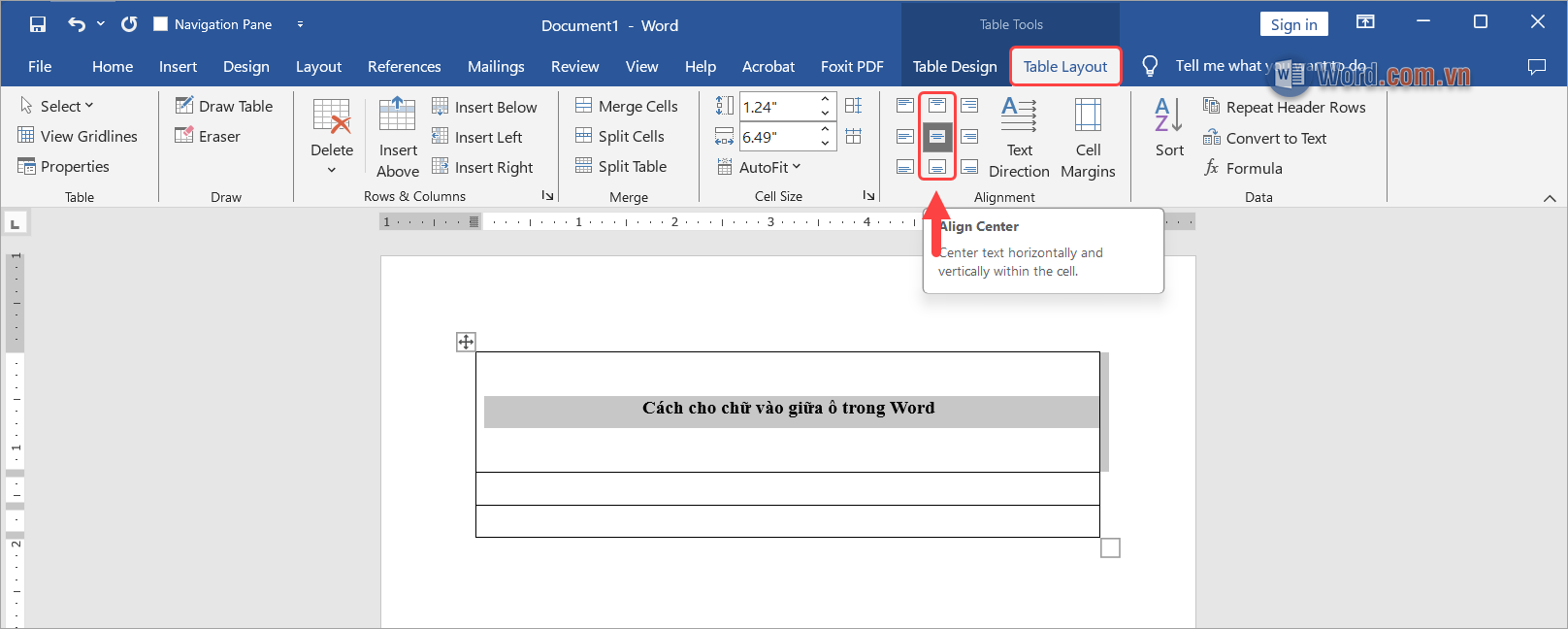This screenshot has width=1568, height=629.
Task: Open table Properties
Action: pyautogui.click(x=64, y=166)
